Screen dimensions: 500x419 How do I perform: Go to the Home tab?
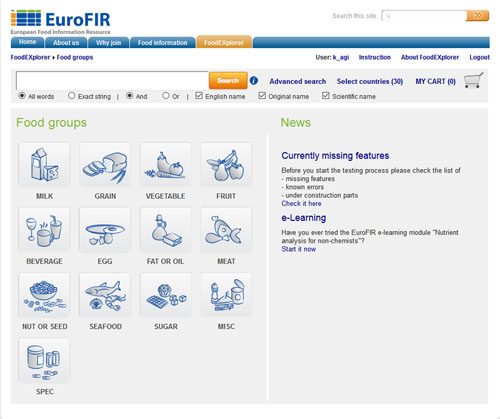(x=27, y=42)
